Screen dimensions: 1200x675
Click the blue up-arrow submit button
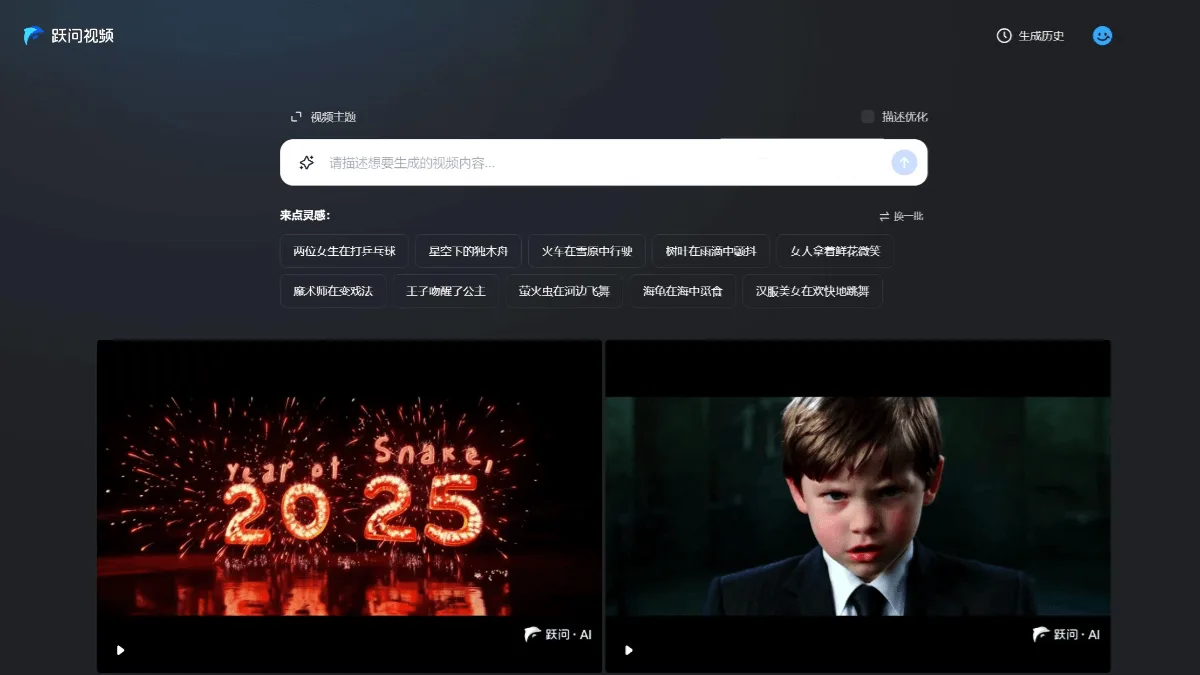coord(904,162)
